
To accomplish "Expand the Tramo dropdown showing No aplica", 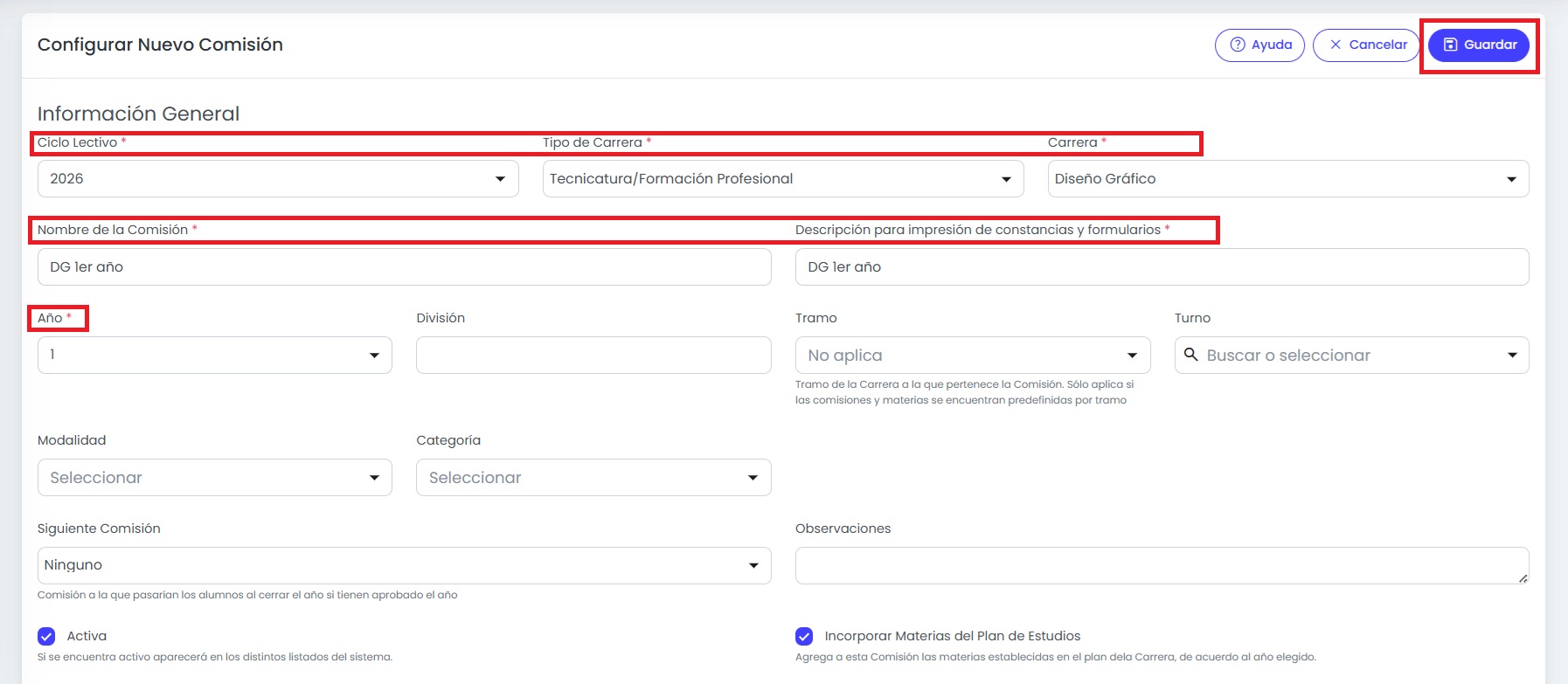I will (x=973, y=355).
